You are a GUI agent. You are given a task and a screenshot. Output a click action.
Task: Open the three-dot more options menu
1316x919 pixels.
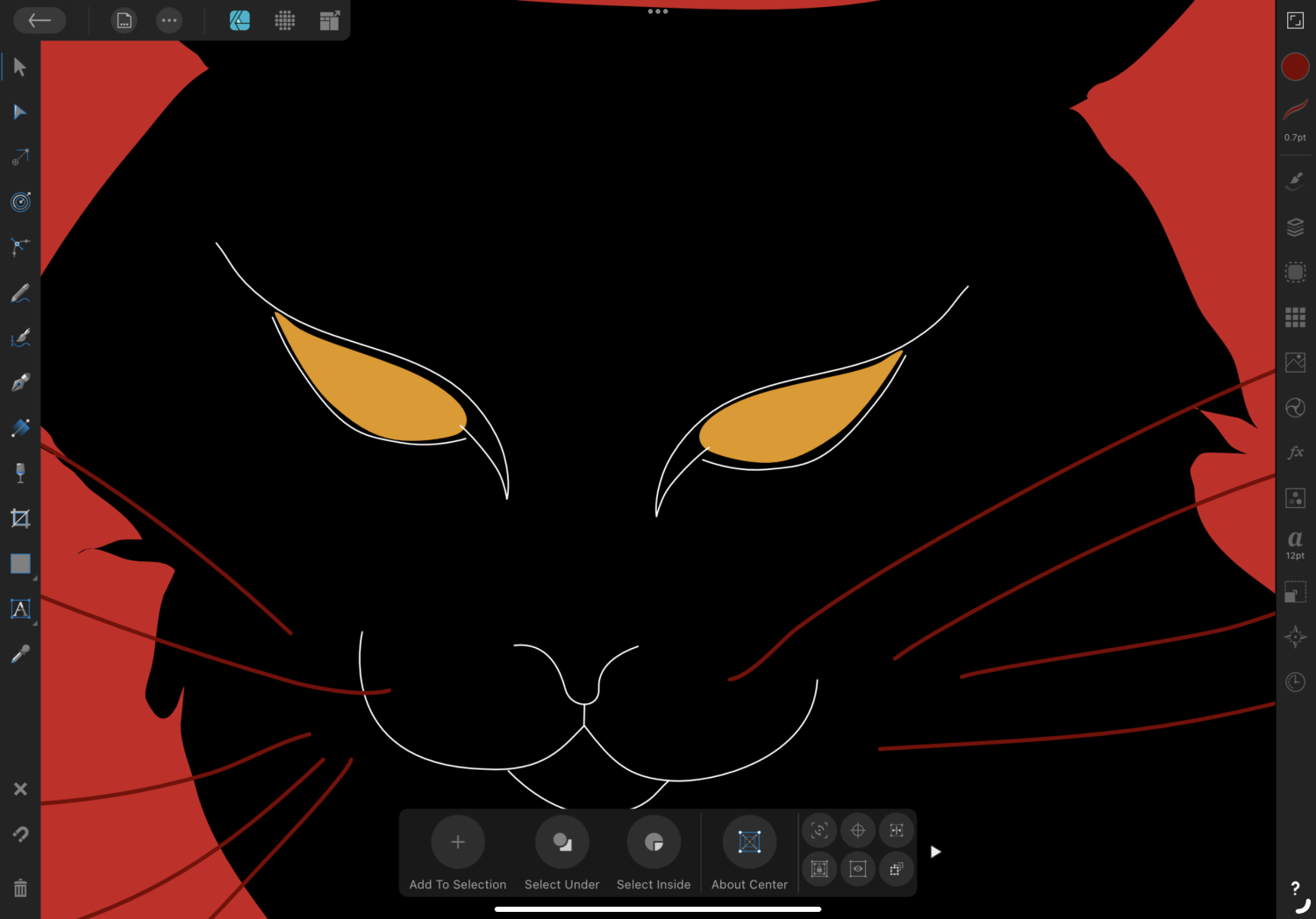pos(169,20)
